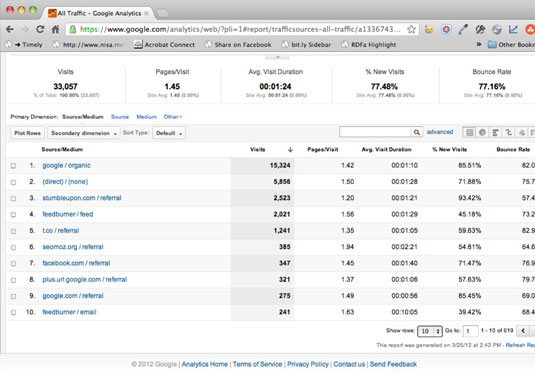This screenshot has width=535, height=375.
Task: Click the Go to page number field
Action: point(470,331)
